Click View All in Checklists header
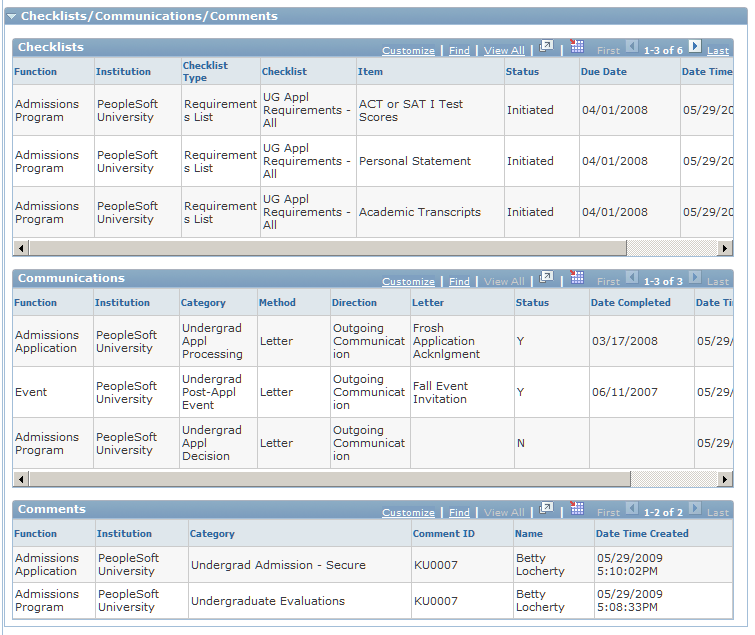The width and height of the screenshot is (755, 635). tap(504, 51)
